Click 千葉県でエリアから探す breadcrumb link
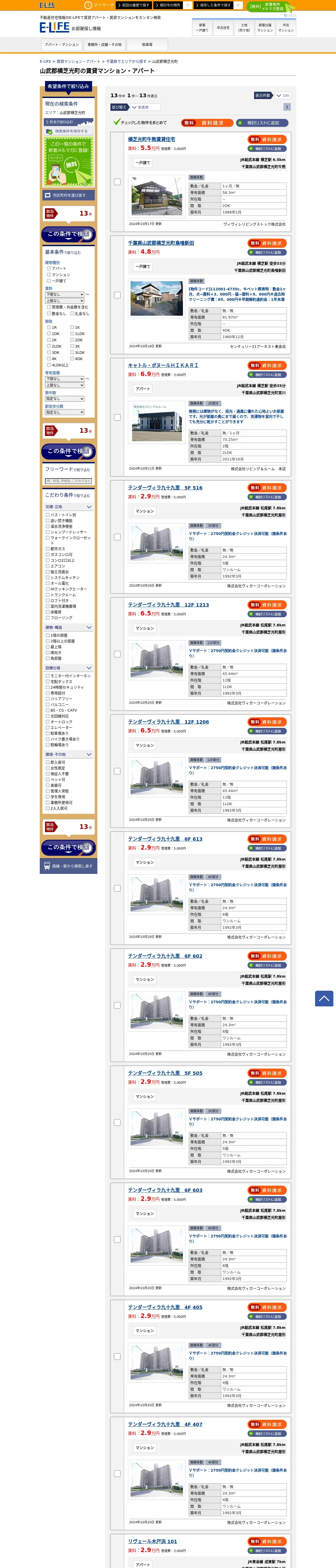This screenshot has height=1568, width=336. (126, 61)
